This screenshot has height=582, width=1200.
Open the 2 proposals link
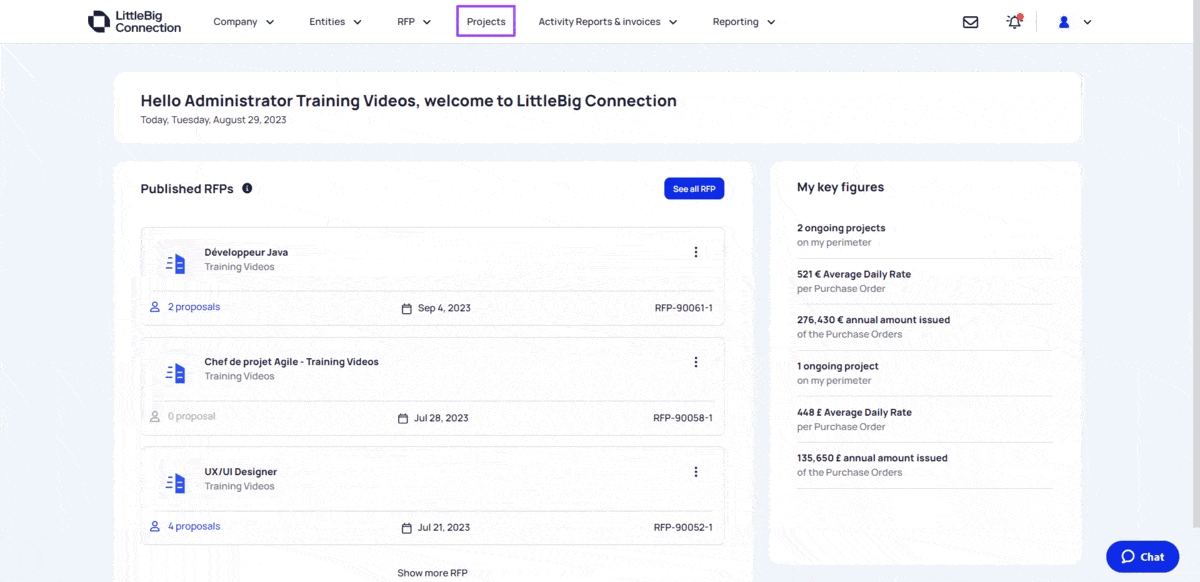tap(194, 307)
